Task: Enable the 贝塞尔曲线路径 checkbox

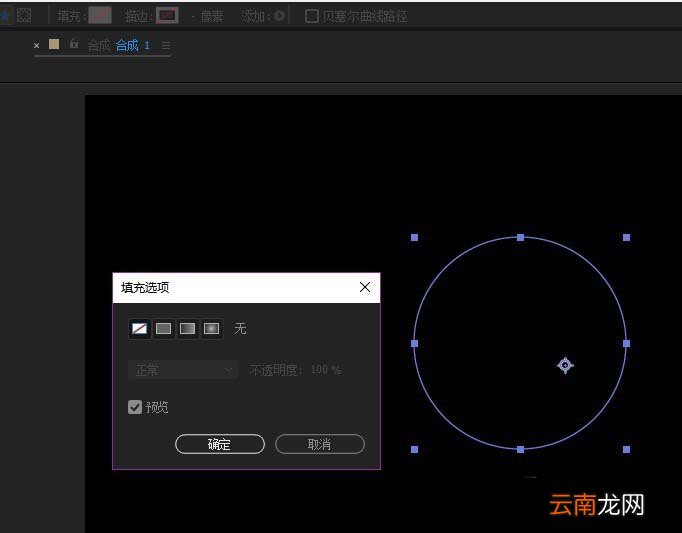Action: [311, 16]
